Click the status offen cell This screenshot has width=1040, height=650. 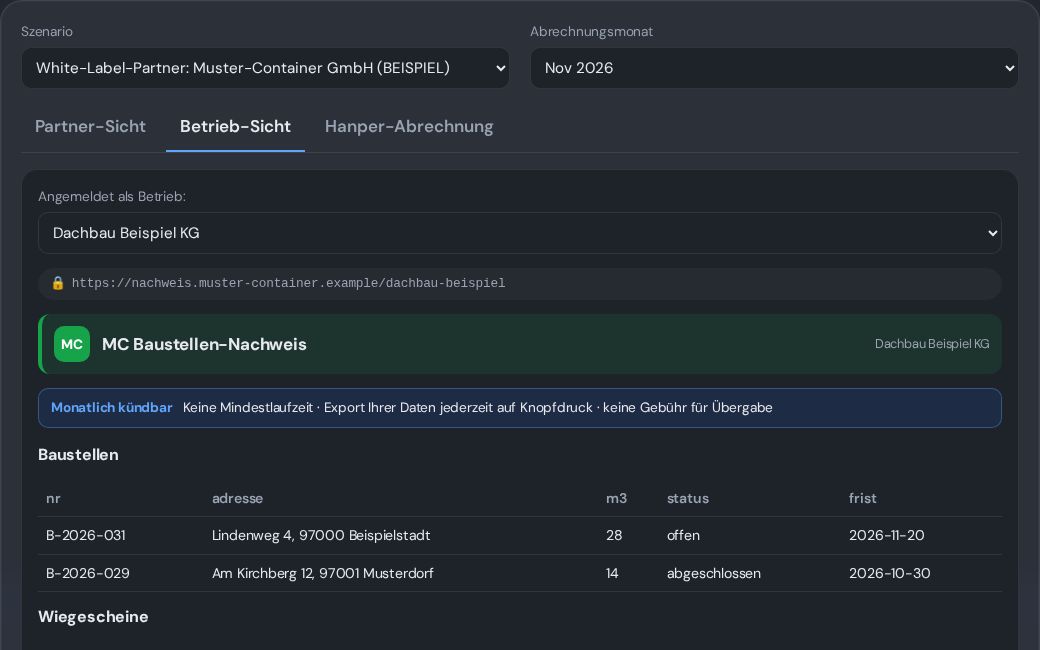(683, 535)
